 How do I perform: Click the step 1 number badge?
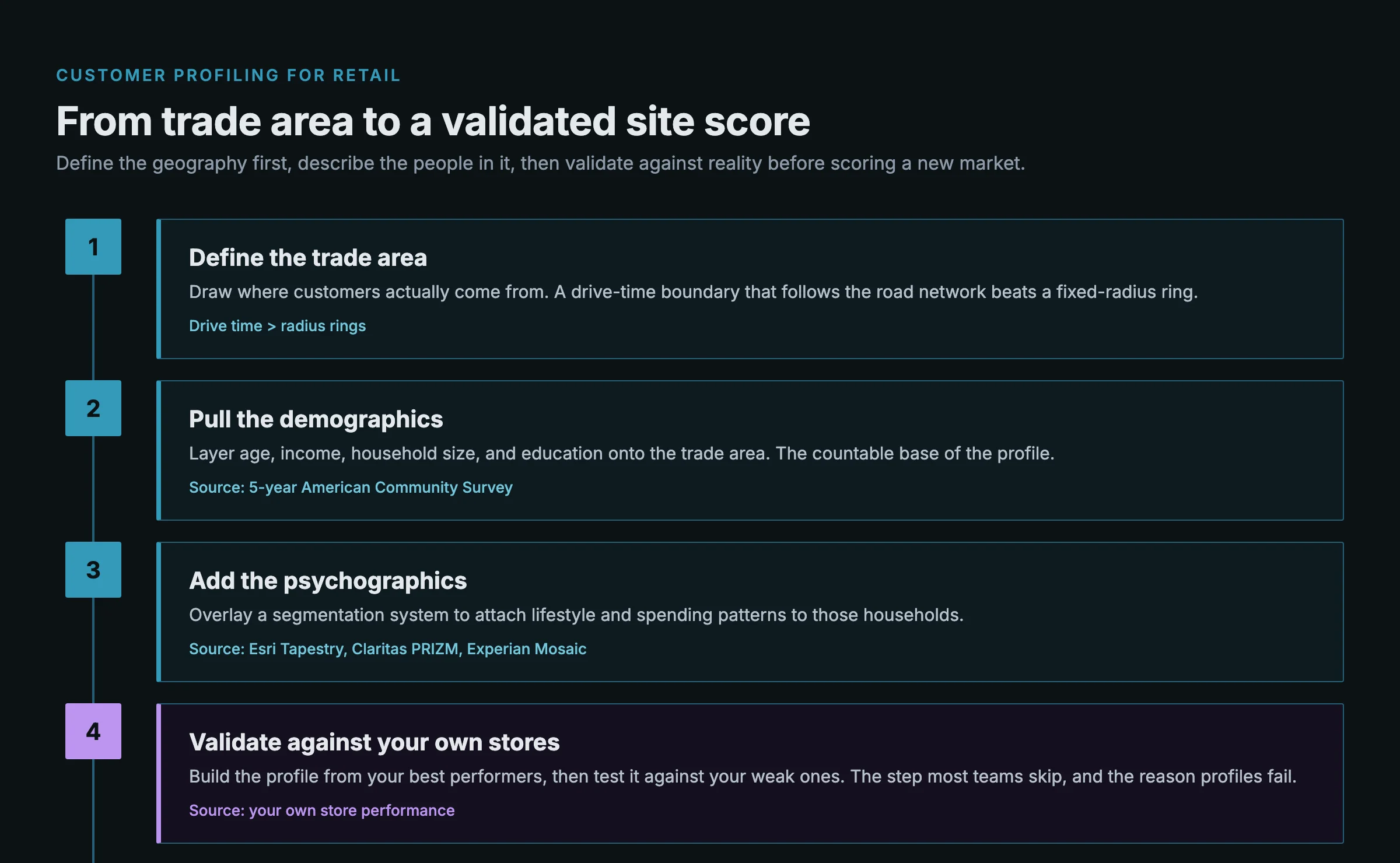click(x=93, y=247)
